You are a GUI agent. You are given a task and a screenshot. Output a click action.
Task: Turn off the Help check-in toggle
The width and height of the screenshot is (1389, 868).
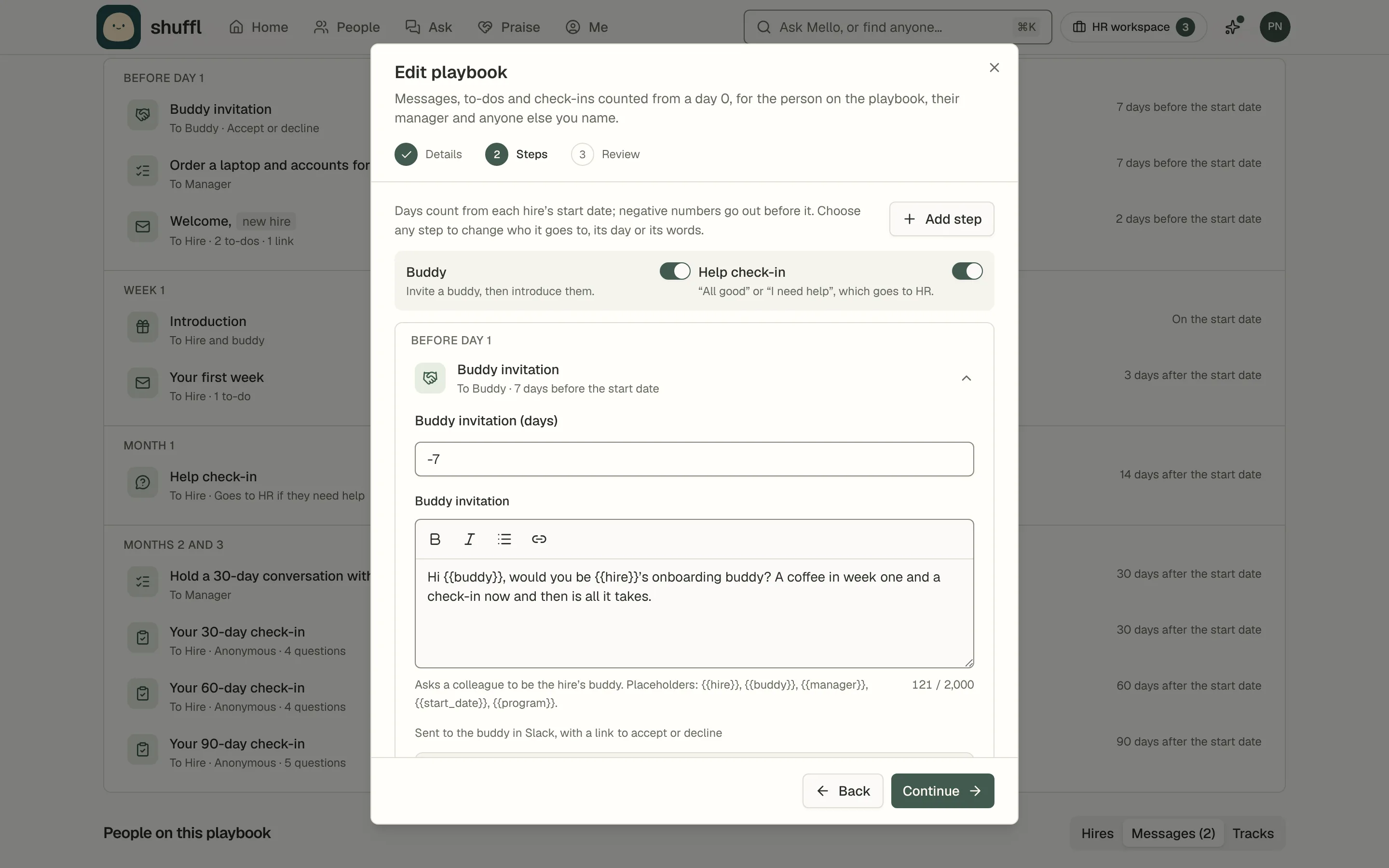point(967,271)
